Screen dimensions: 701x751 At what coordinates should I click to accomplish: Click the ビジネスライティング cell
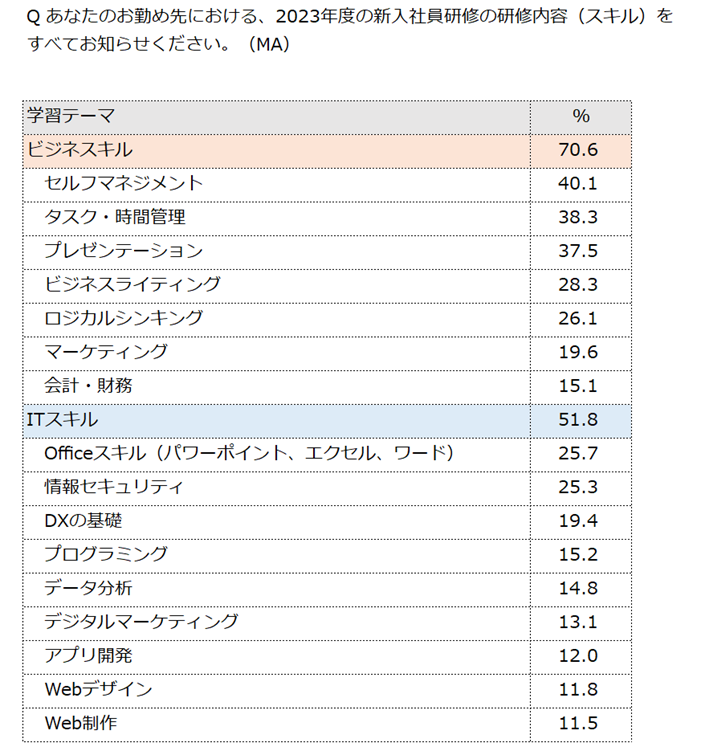point(133,284)
